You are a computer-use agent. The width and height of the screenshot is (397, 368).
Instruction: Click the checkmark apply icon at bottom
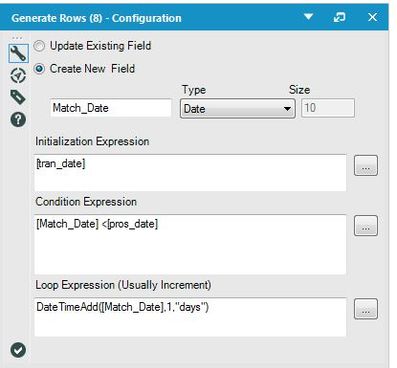point(18,350)
